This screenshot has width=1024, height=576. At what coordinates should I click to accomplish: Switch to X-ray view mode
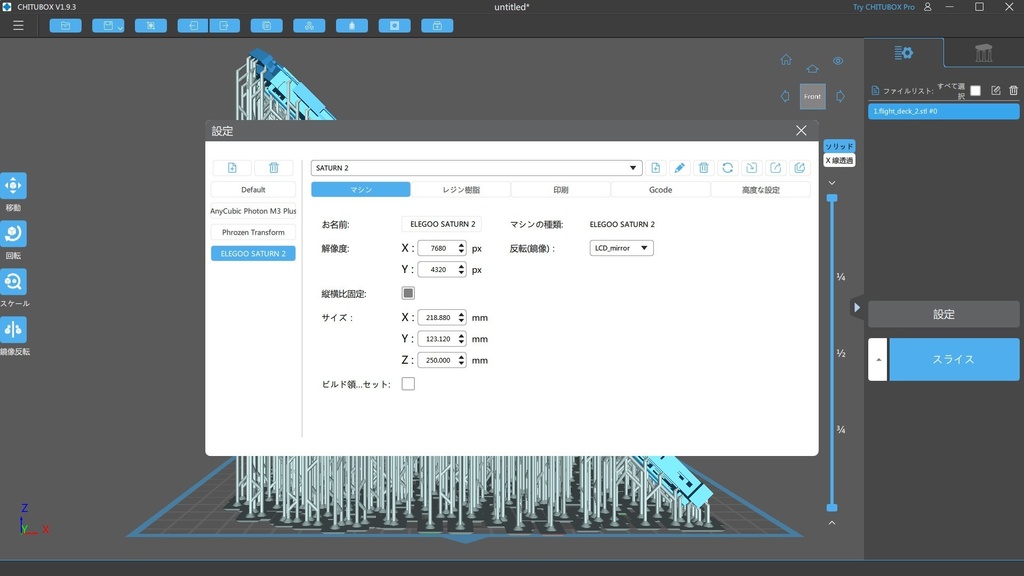(x=839, y=160)
